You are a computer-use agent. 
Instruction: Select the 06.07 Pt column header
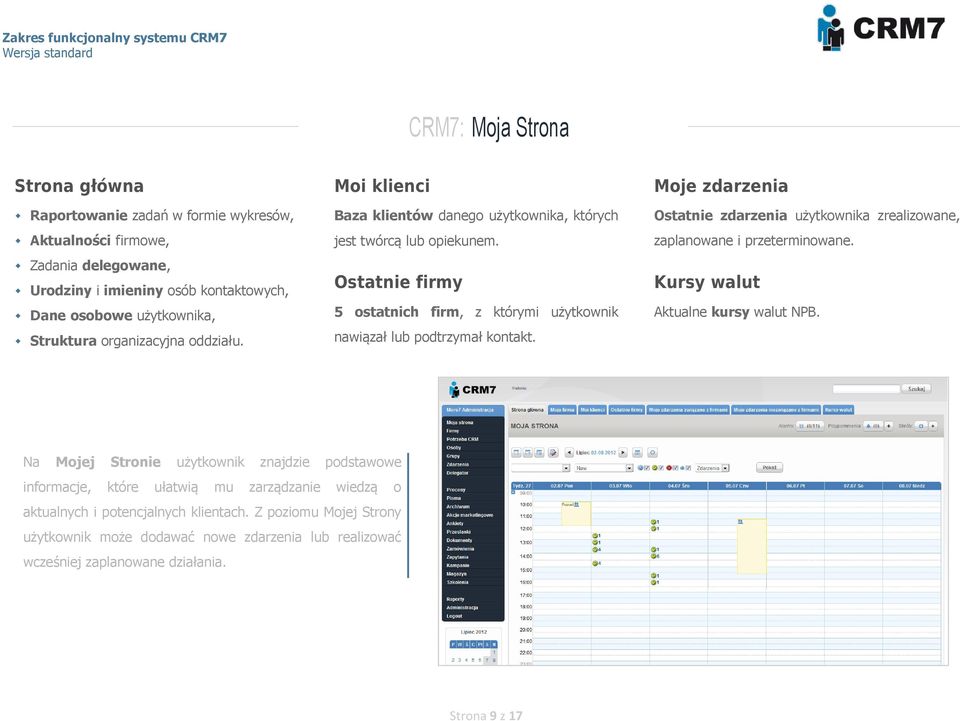795,486
